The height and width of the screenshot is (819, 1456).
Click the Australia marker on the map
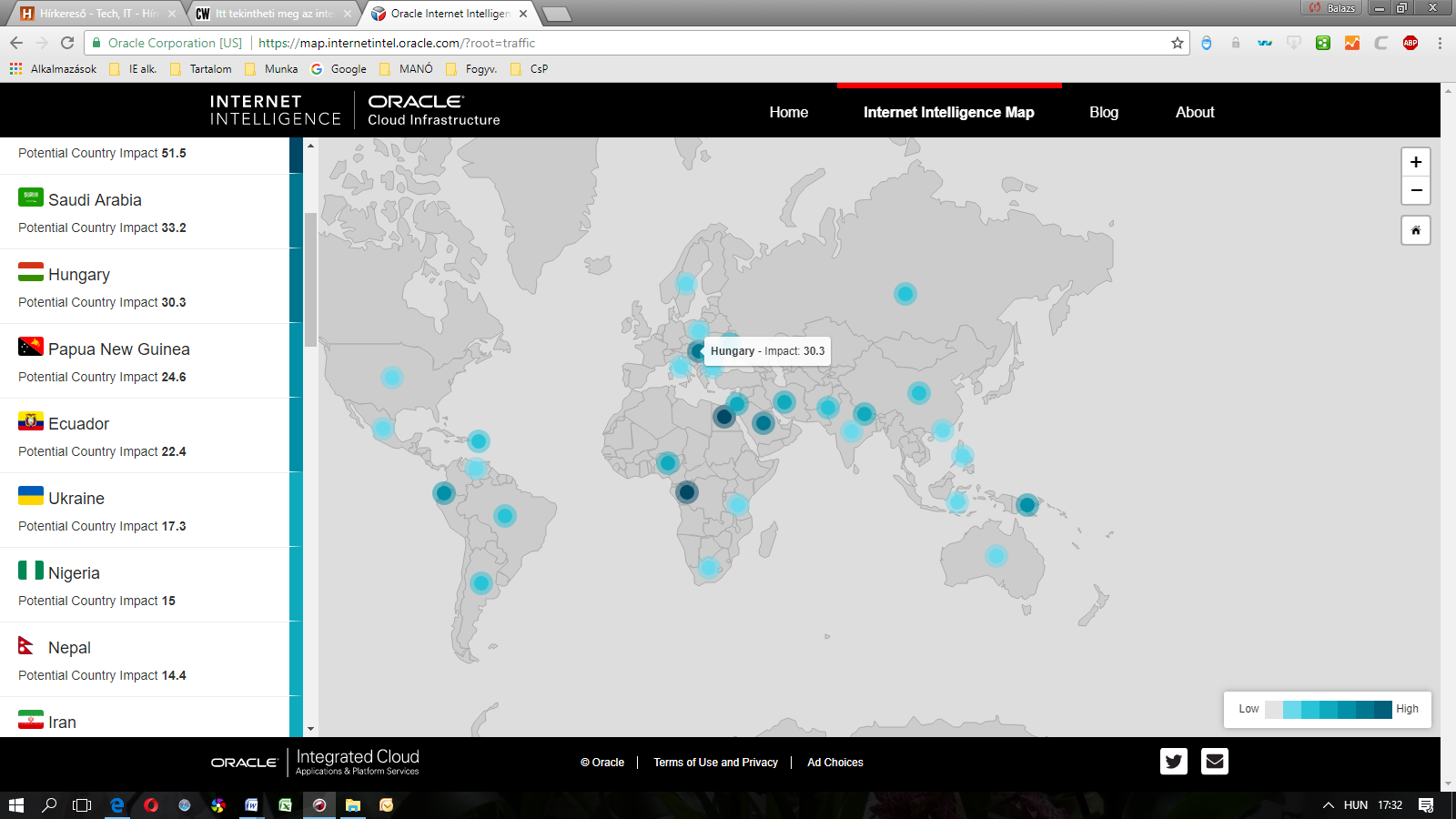[x=996, y=555]
